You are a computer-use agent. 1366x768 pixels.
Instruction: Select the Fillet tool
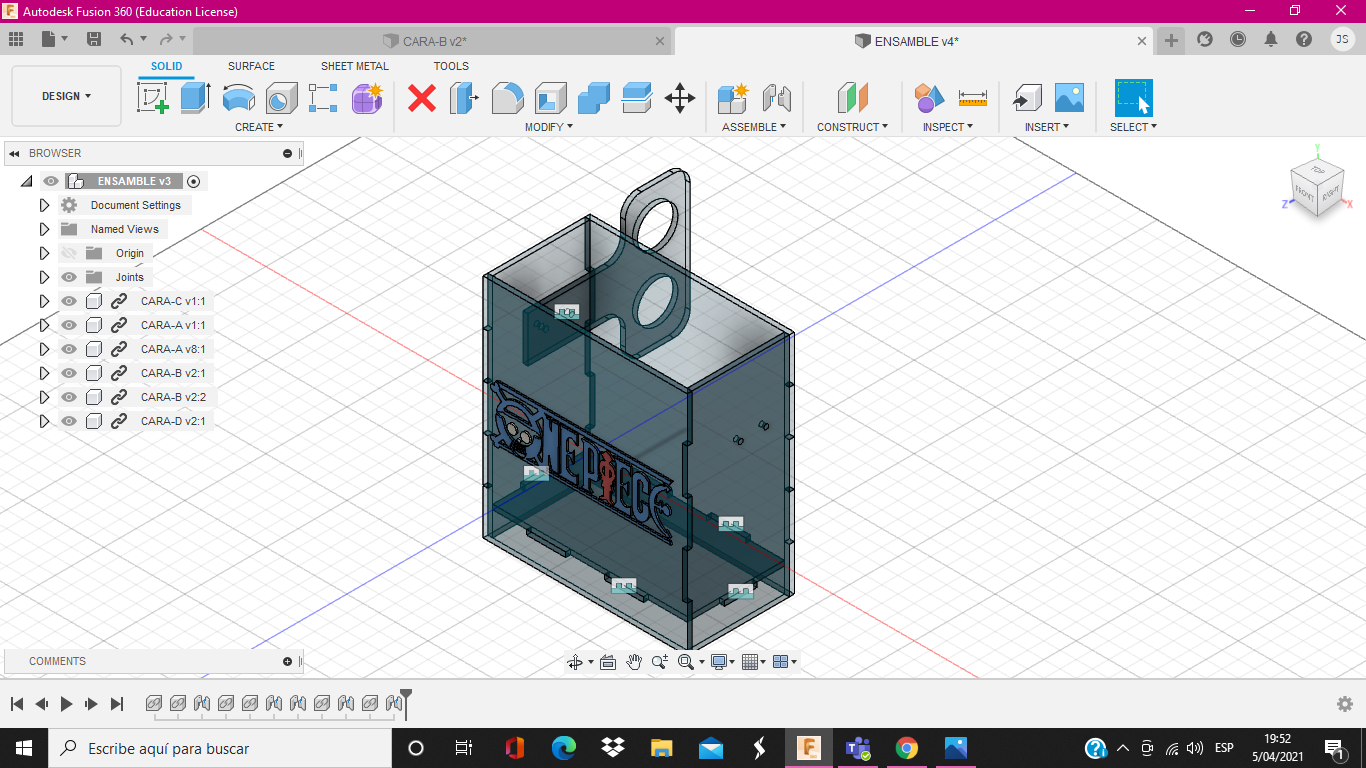[507, 98]
